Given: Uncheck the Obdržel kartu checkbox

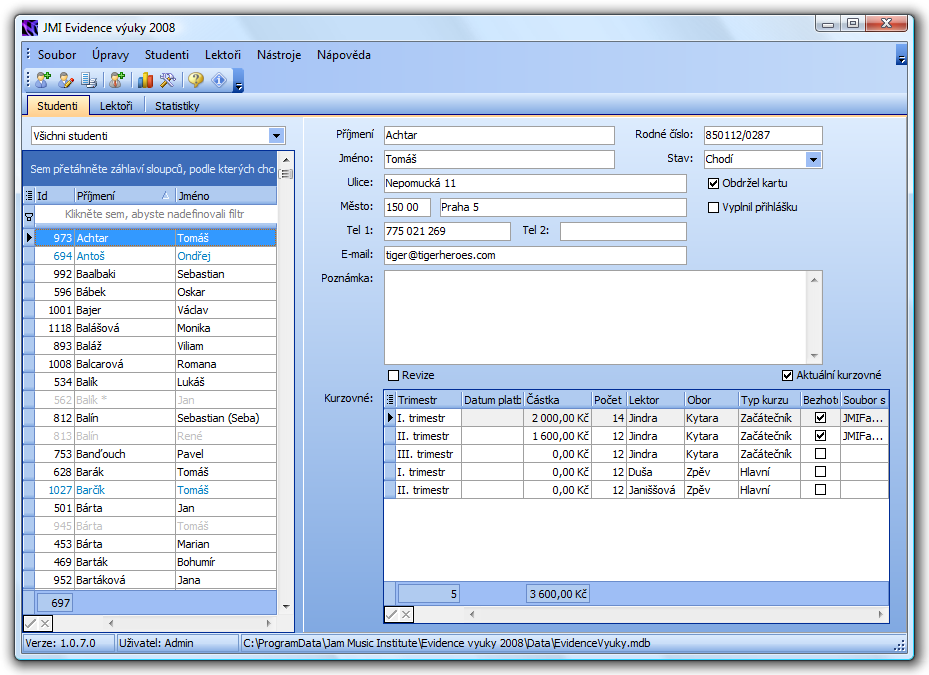Looking at the screenshot, I should (714, 183).
